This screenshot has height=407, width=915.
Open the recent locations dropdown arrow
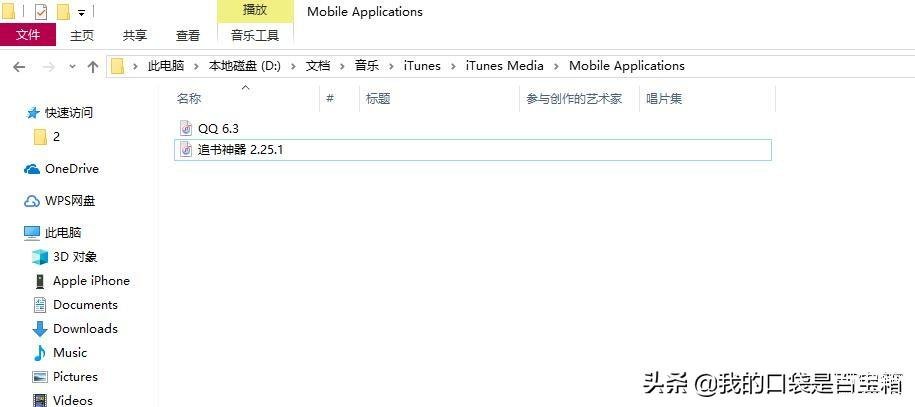(72, 67)
